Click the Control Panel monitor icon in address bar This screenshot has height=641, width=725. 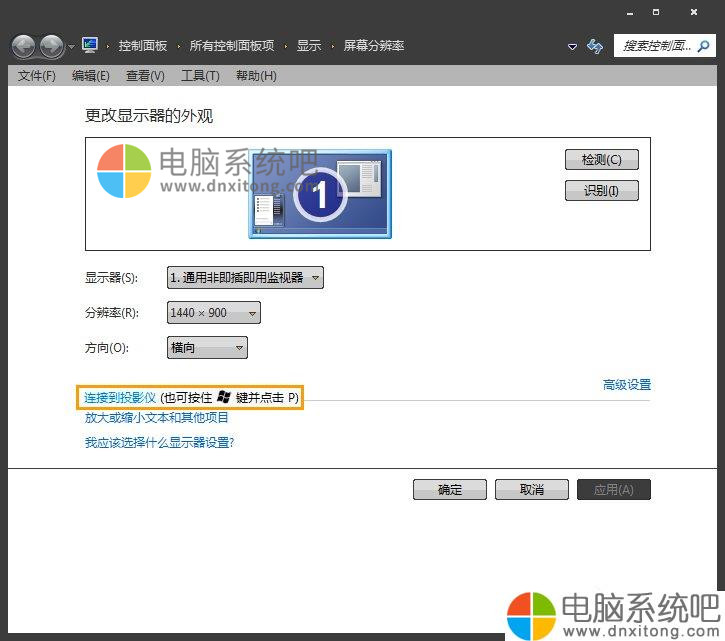point(90,45)
